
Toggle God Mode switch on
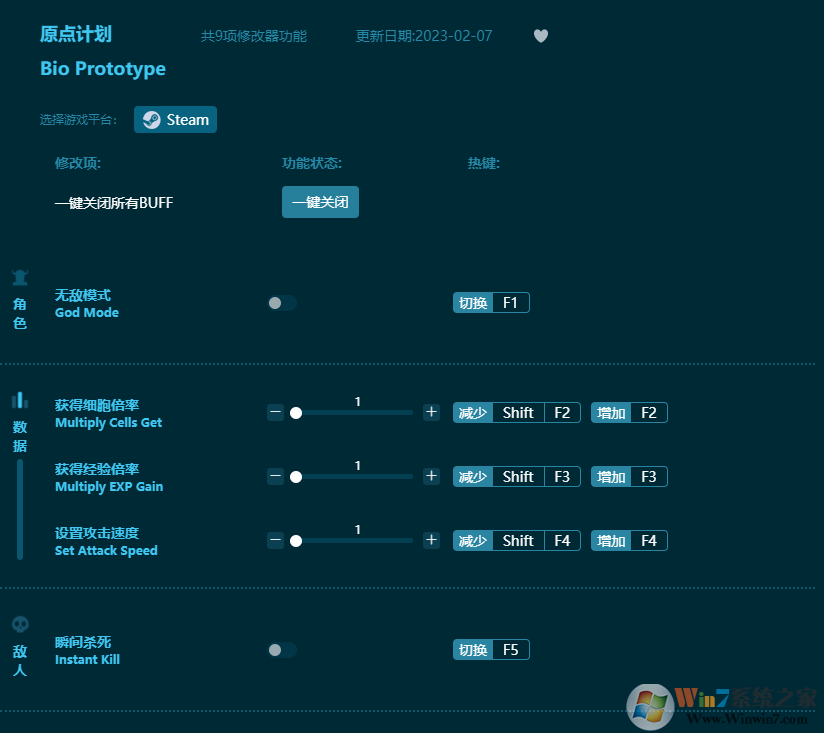click(282, 303)
